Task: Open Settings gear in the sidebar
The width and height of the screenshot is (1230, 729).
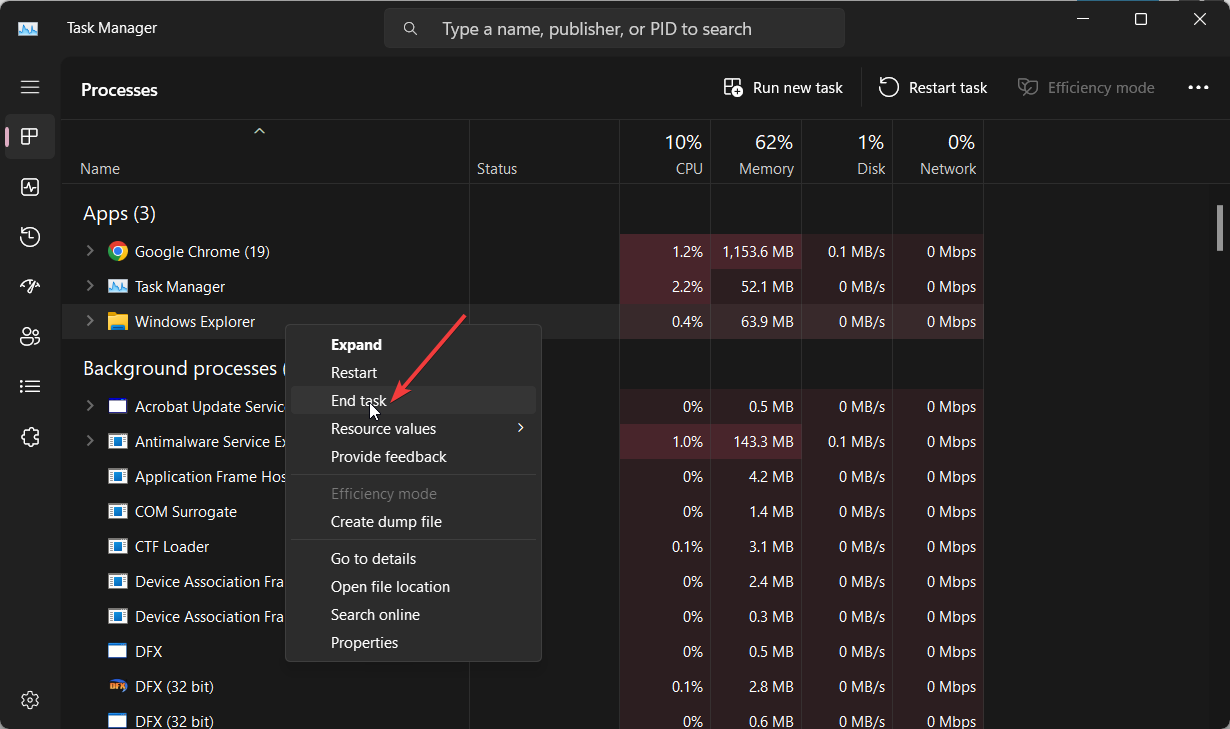Action: point(30,699)
